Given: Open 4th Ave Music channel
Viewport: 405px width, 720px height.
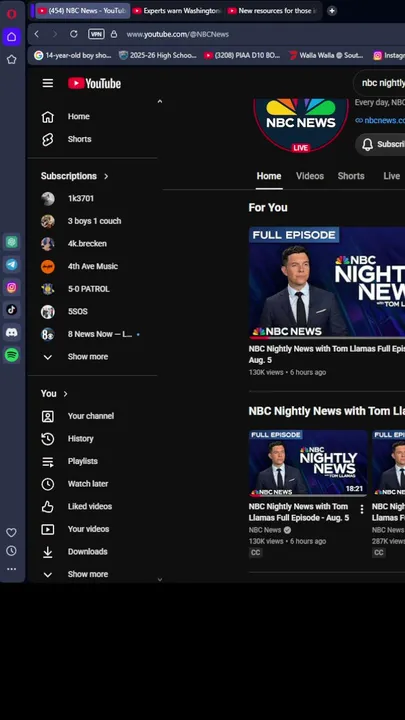Looking at the screenshot, I should [93, 266].
